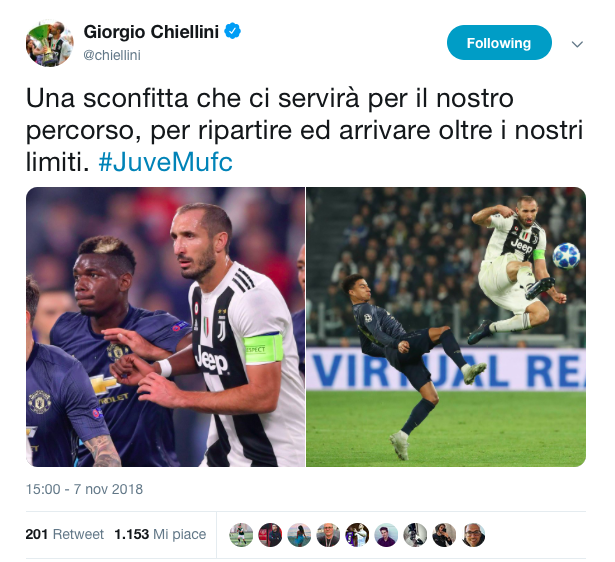The width and height of the screenshot is (615, 562).
Task: Toggle the Following button
Action: tap(499, 43)
